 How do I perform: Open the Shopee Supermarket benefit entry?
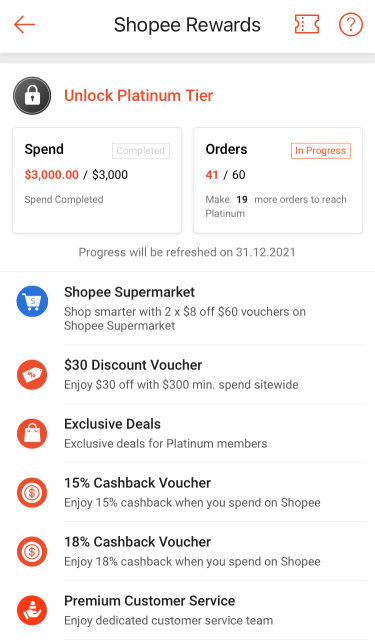click(x=188, y=308)
